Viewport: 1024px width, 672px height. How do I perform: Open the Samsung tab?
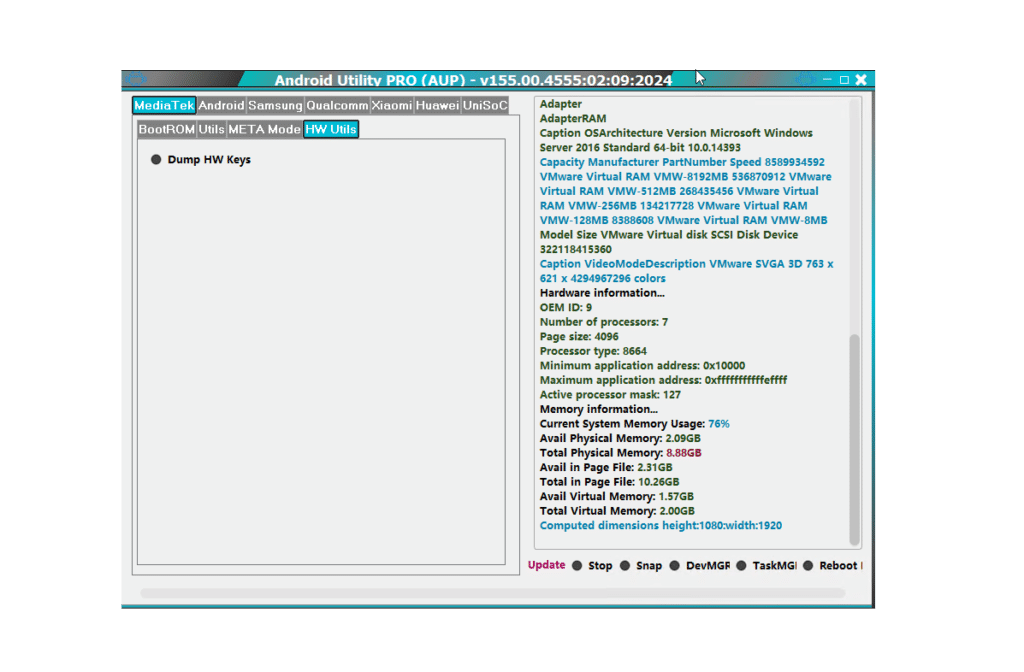pos(275,105)
